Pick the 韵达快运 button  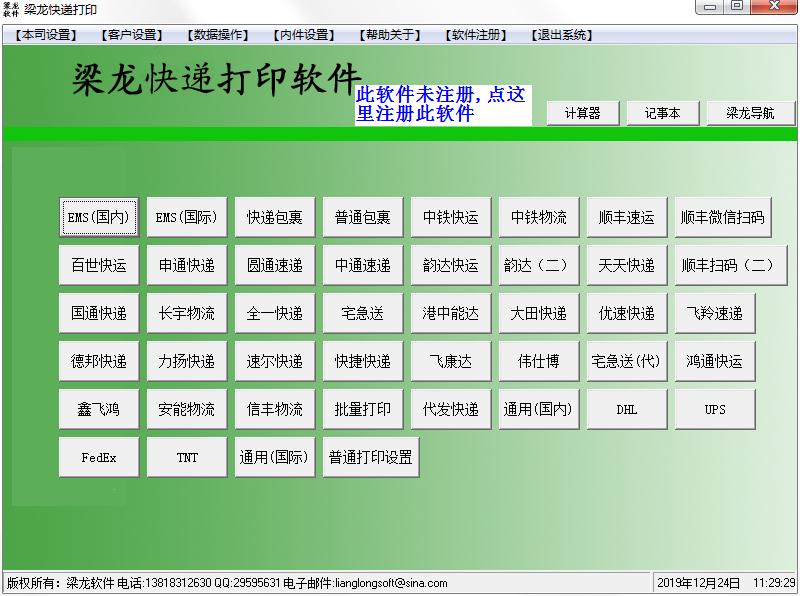[451, 265]
